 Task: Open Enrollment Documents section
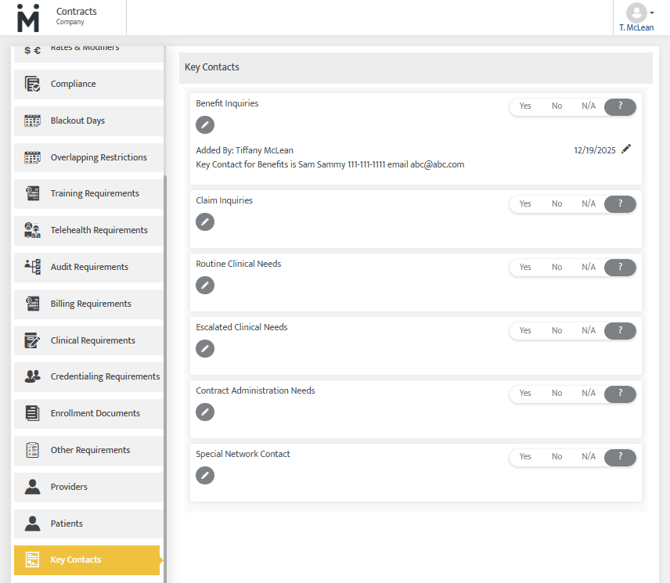coord(95,414)
